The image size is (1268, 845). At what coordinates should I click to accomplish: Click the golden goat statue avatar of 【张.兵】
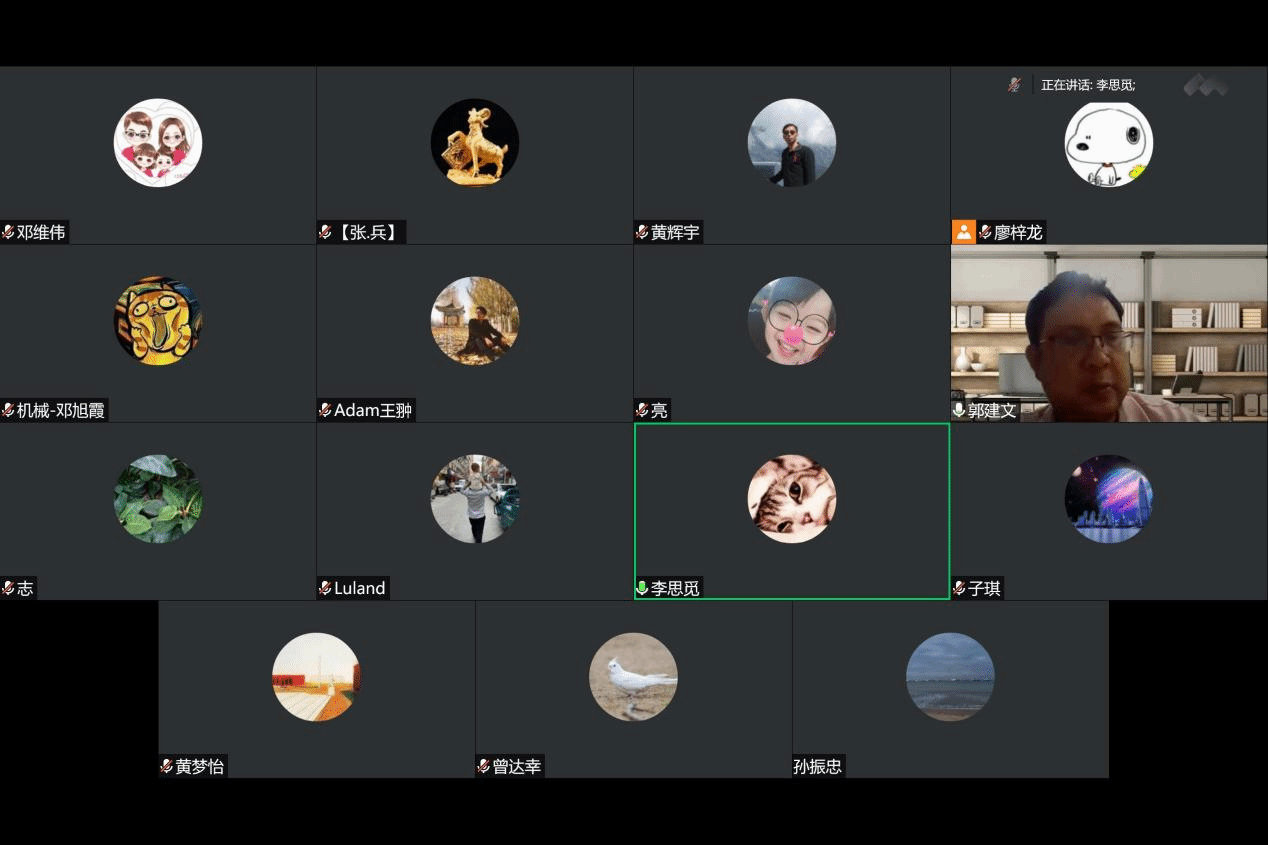(x=474, y=142)
